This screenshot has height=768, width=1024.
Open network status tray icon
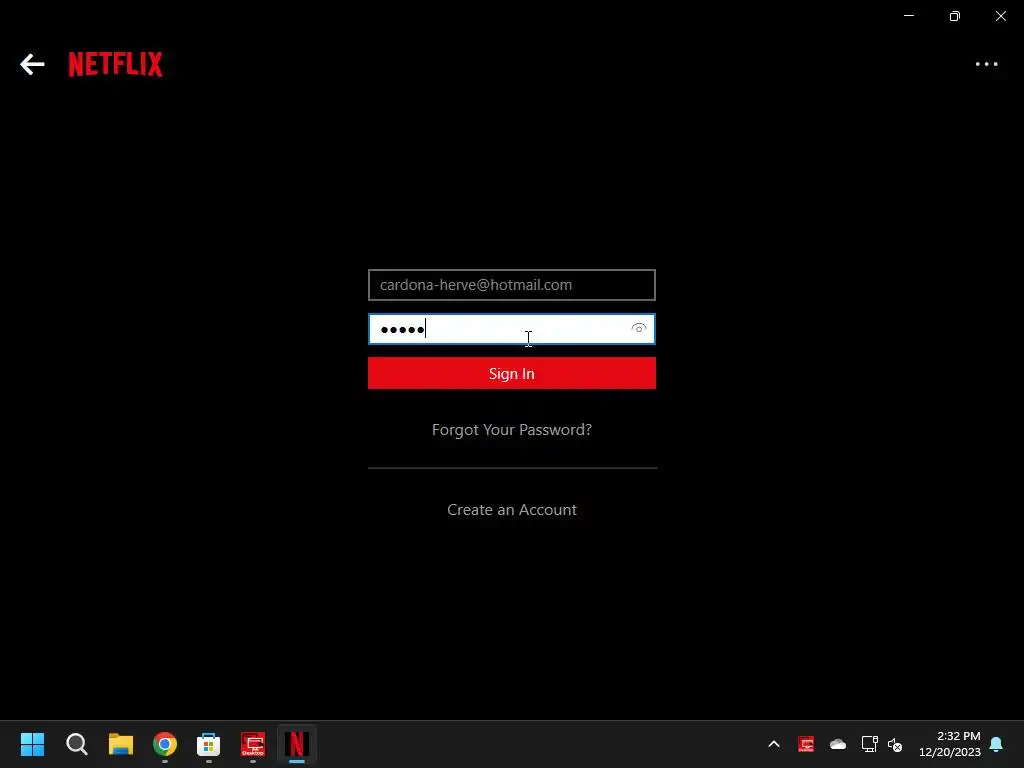(x=869, y=744)
